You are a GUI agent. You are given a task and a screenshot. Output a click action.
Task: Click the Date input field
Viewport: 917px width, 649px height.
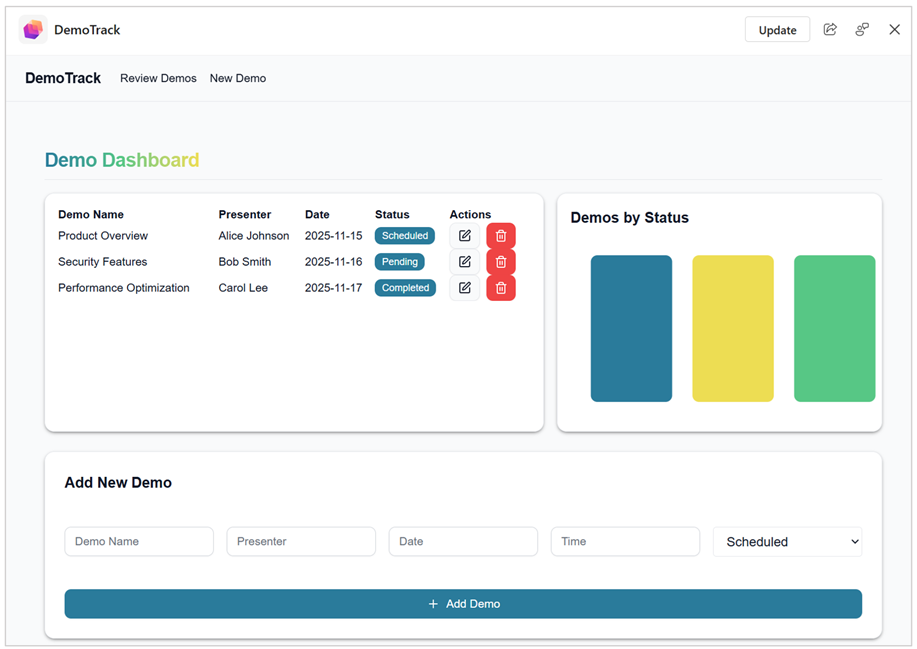coord(463,541)
